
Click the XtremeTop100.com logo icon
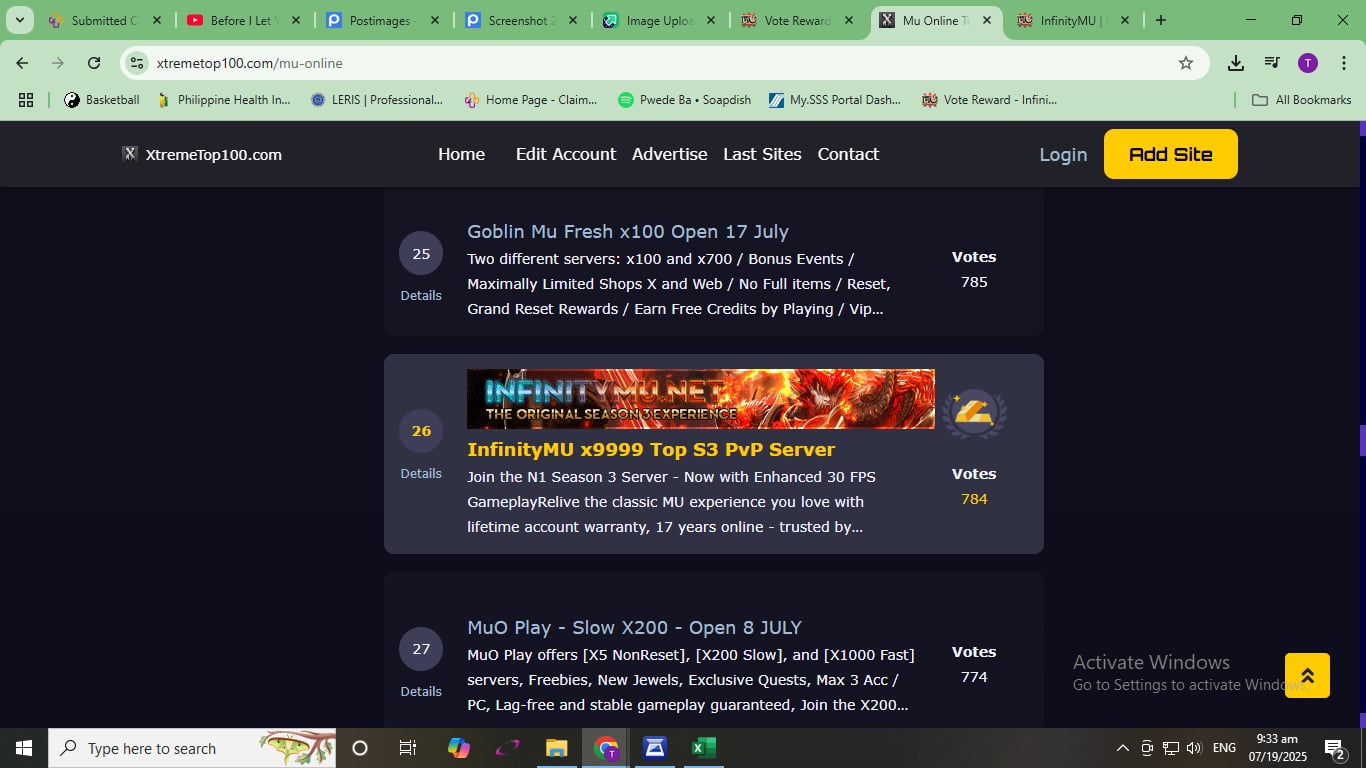click(130, 154)
